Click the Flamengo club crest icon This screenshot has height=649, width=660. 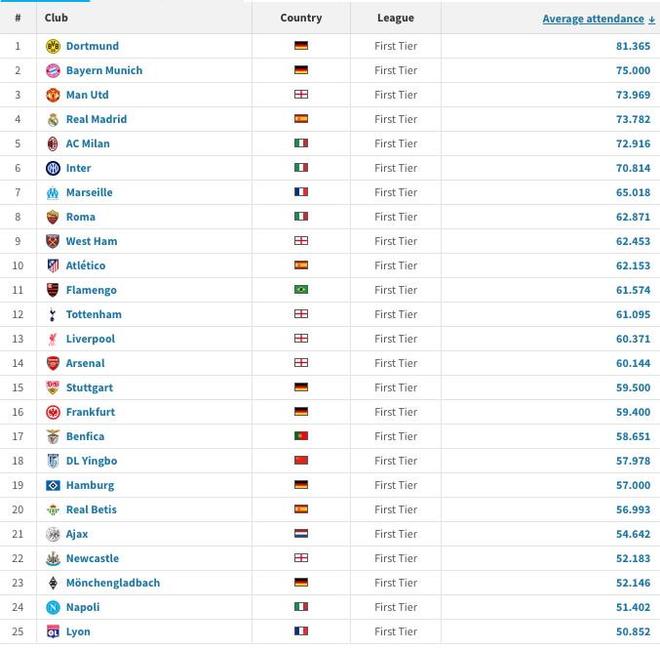53,290
